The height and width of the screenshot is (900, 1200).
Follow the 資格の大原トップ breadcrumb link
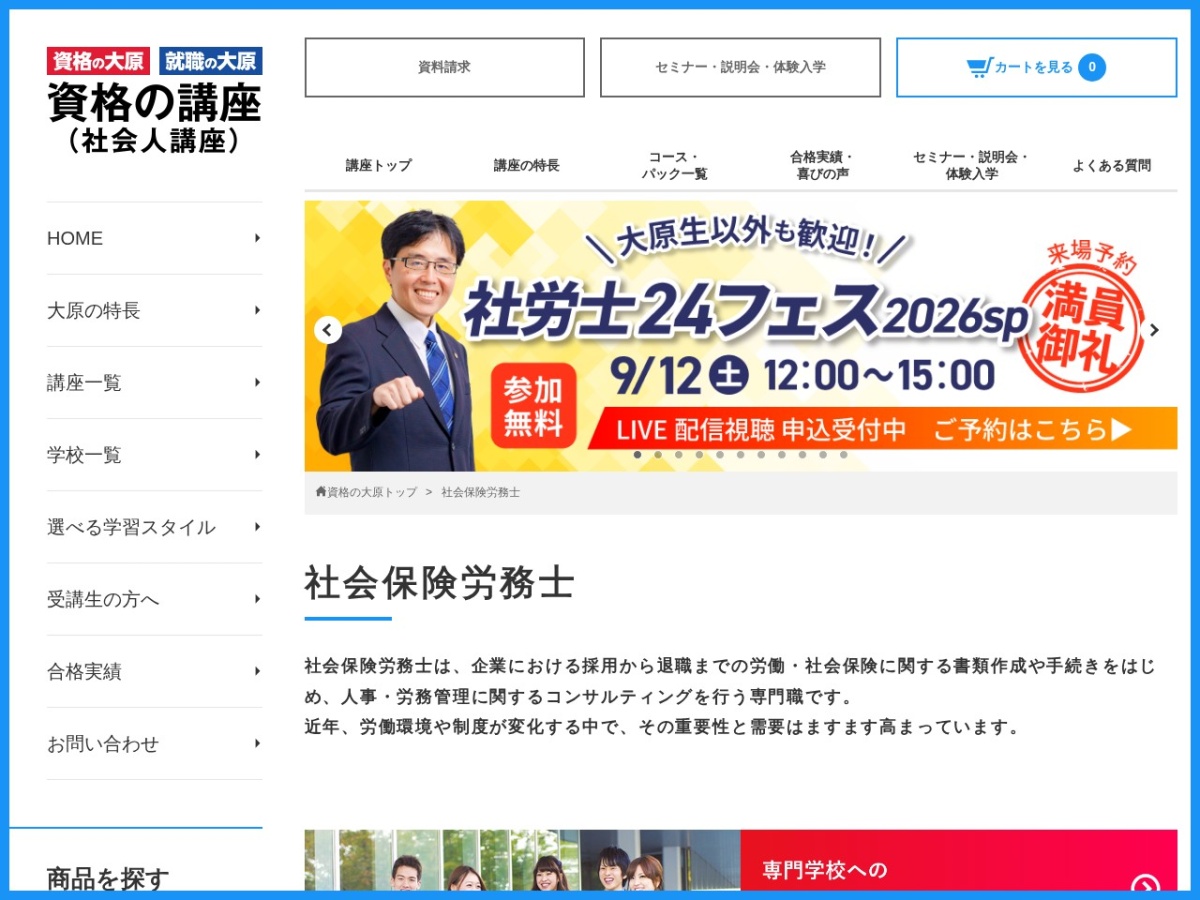(372, 492)
